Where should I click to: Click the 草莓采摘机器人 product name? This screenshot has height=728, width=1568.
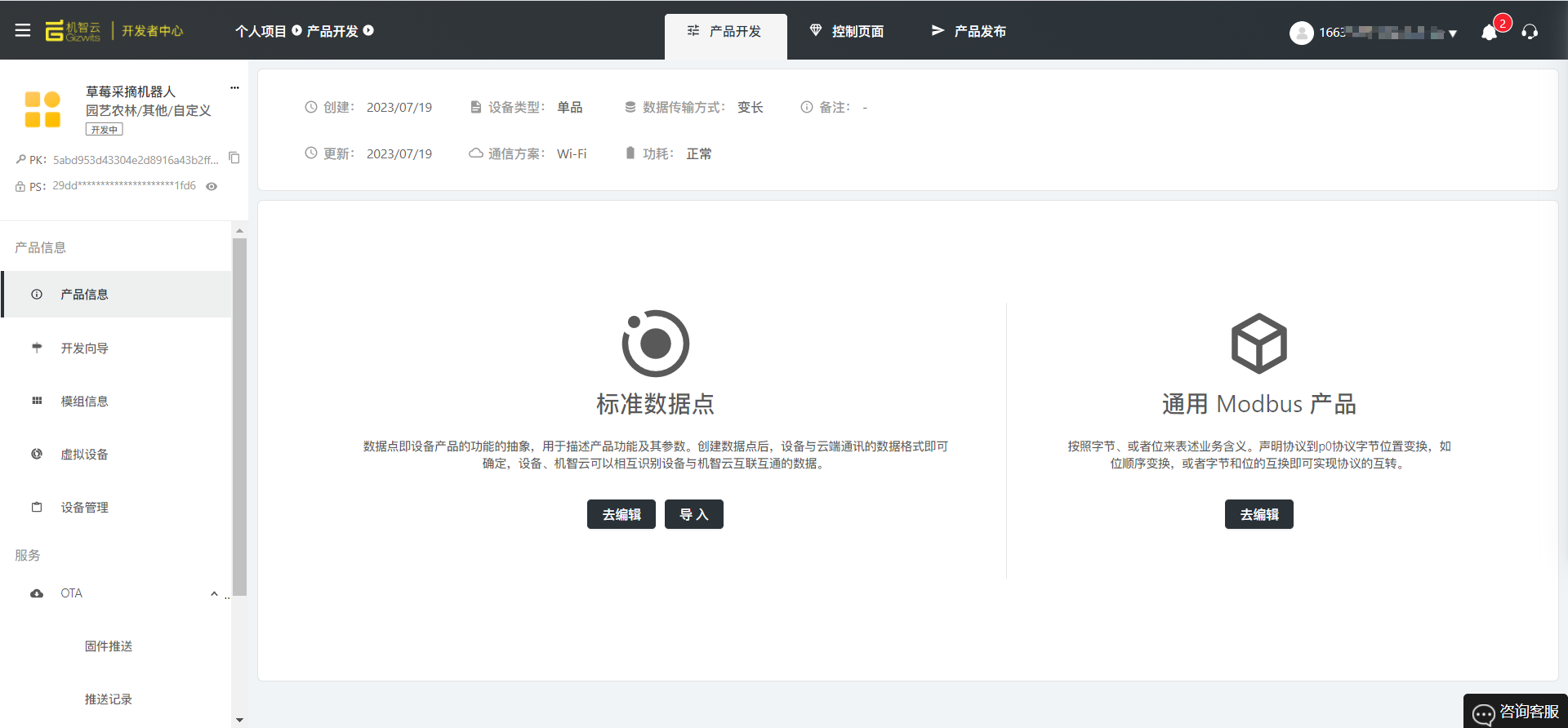pos(131,91)
